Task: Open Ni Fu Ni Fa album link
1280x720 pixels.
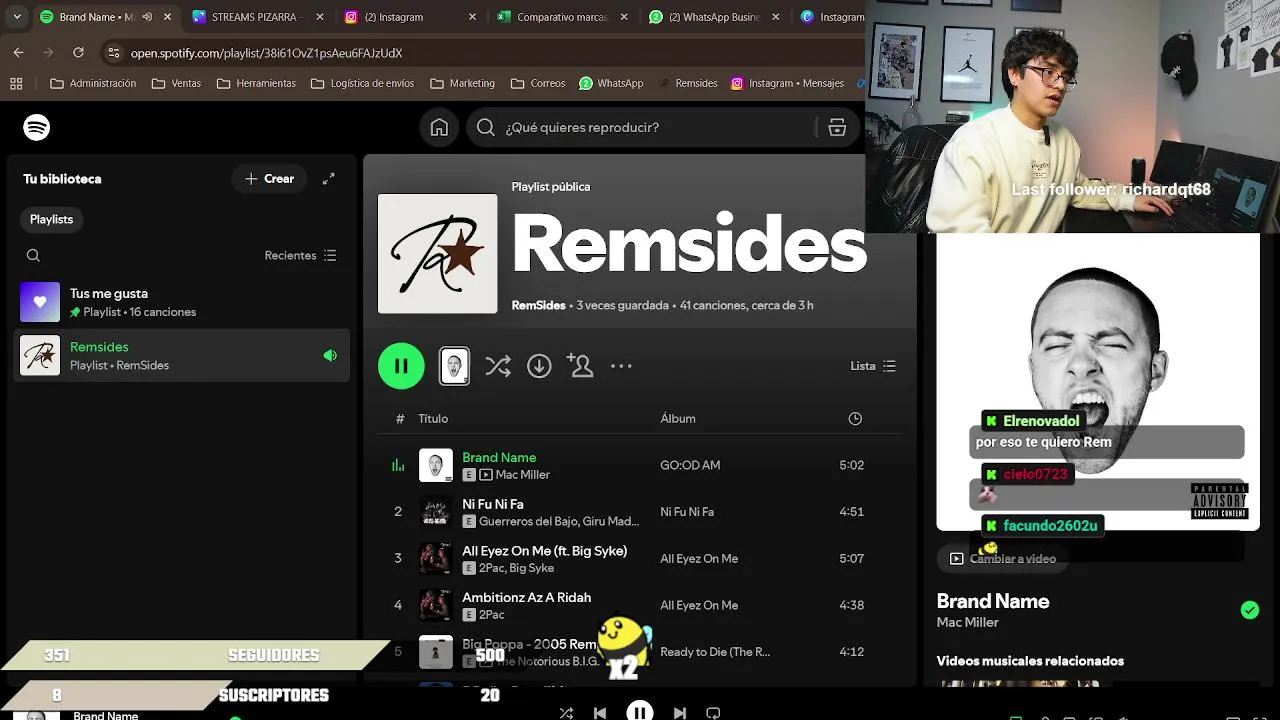Action: pyautogui.click(x=687, y=512)
